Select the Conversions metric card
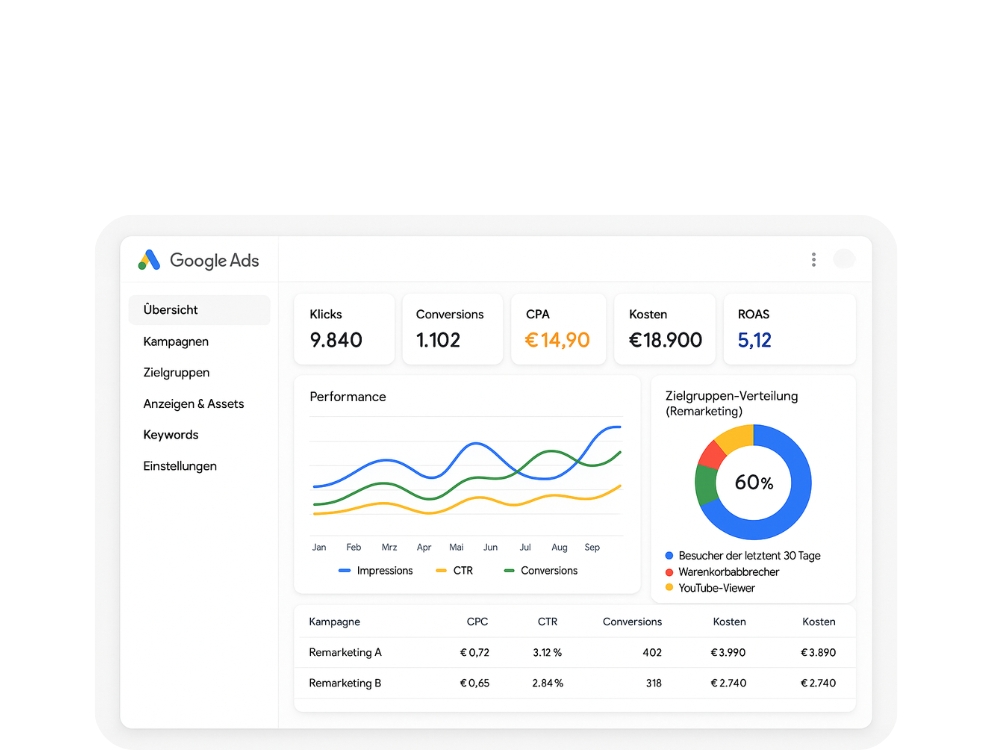The height and width of the screenshot is (750, 1000). 452,329
